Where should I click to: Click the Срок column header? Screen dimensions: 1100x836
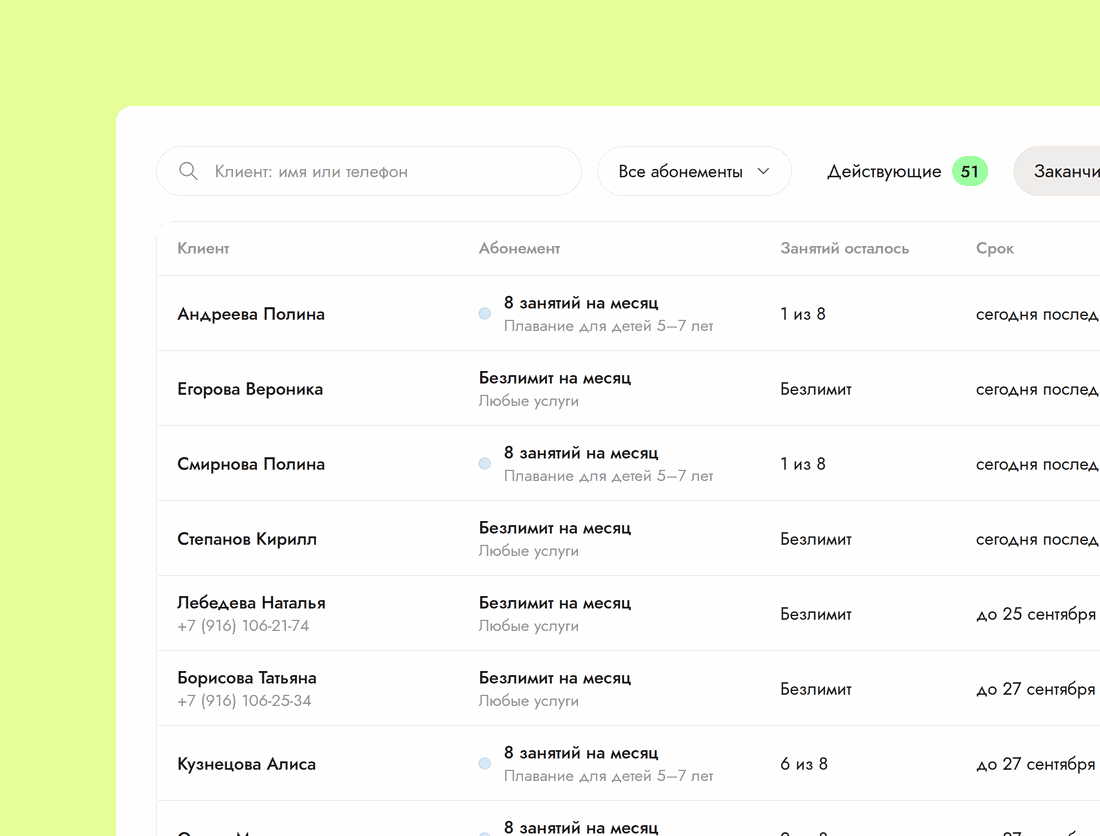tap(995, 249)
